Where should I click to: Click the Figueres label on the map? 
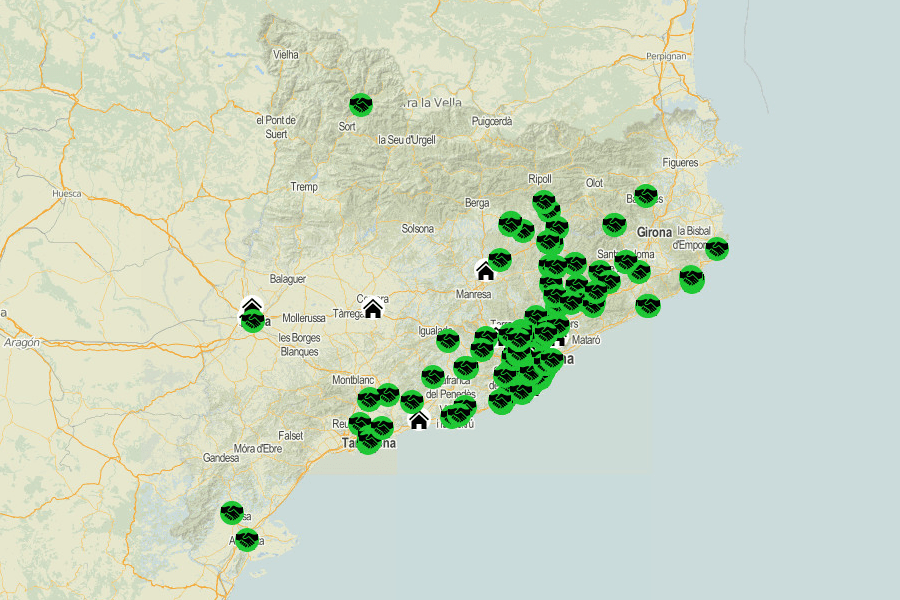click(680, 162)
